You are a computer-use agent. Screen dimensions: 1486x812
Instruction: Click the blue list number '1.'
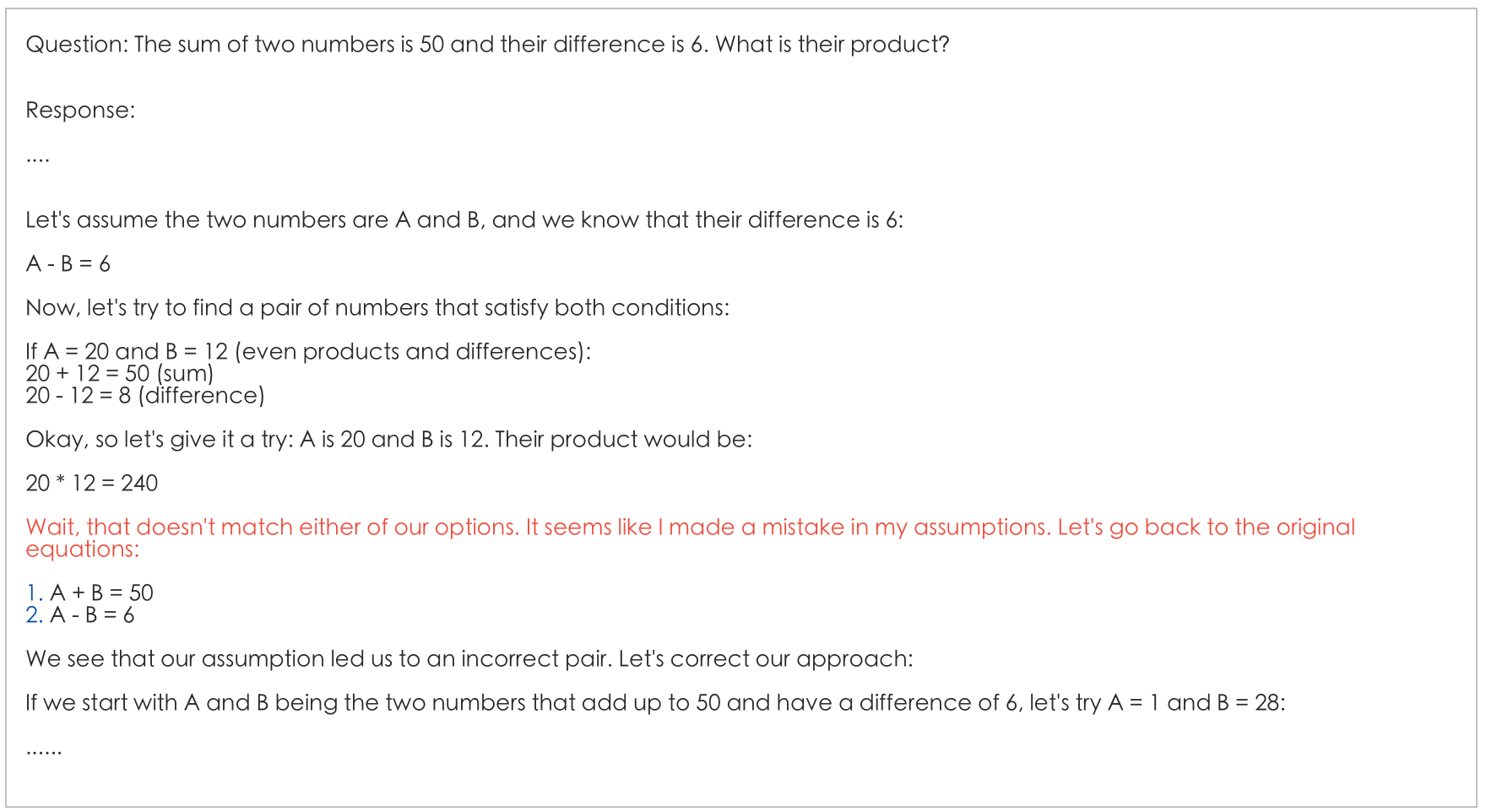[x=34, y=593]
